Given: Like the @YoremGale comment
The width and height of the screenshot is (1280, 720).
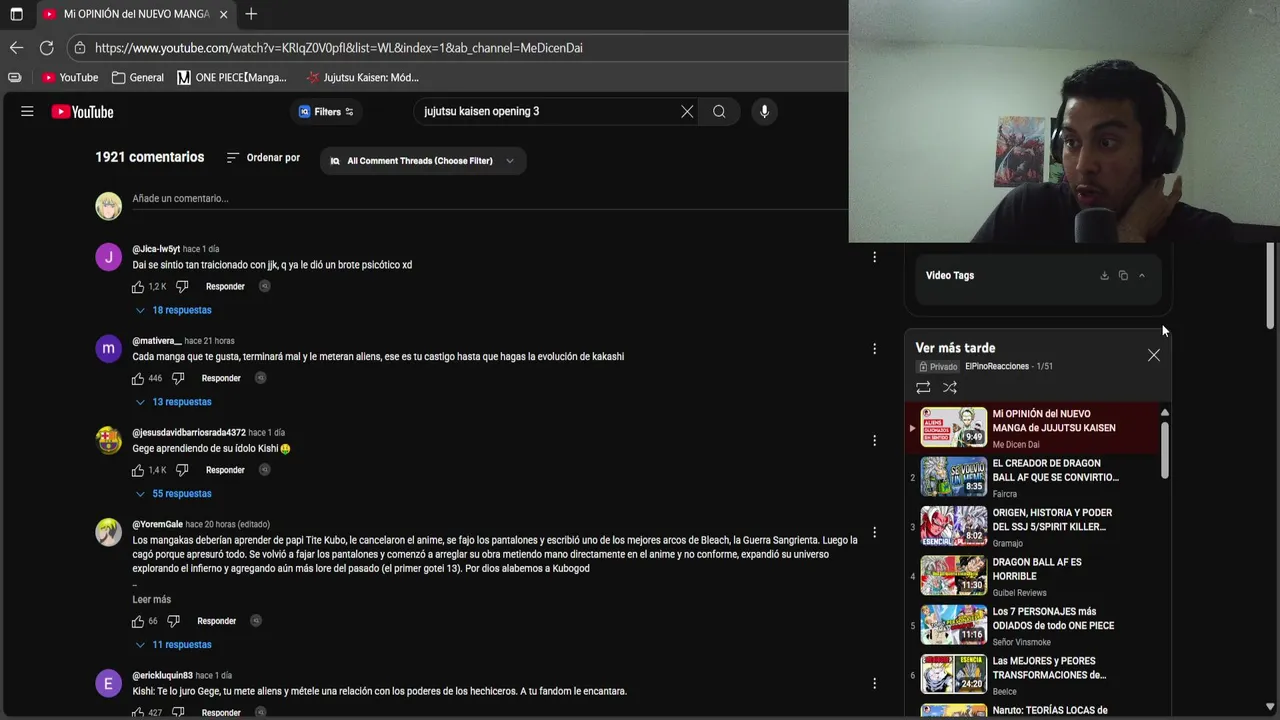Looking at the screenshot, I should point(138,621).
